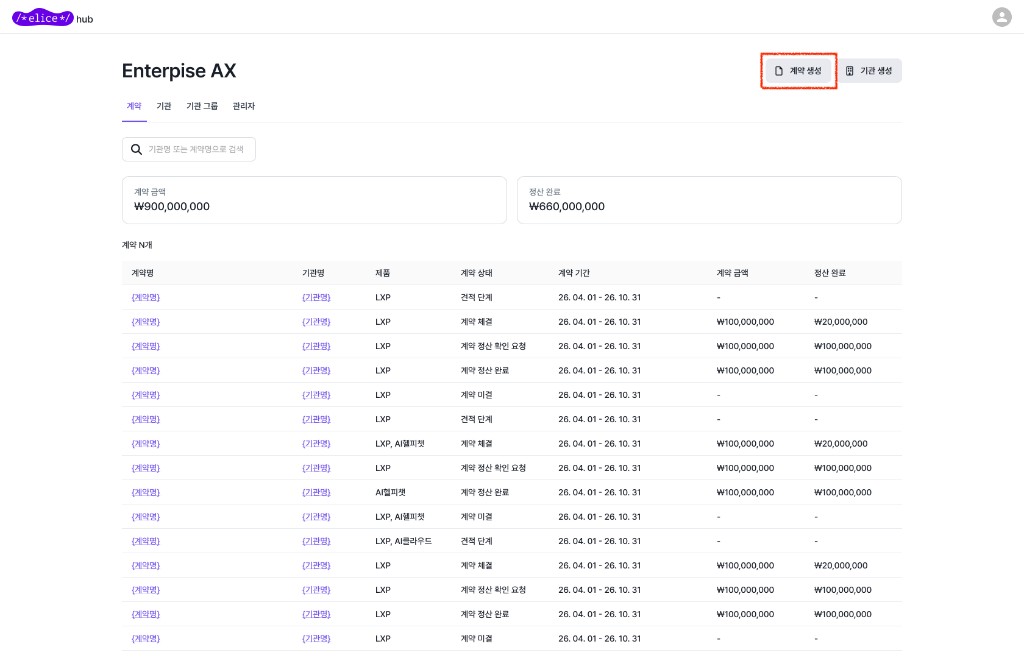Open {계약명} in the LXP, AI헬피챗 계약 미결 row
This screenshot has height=658, width=1024.
(146, 516)
